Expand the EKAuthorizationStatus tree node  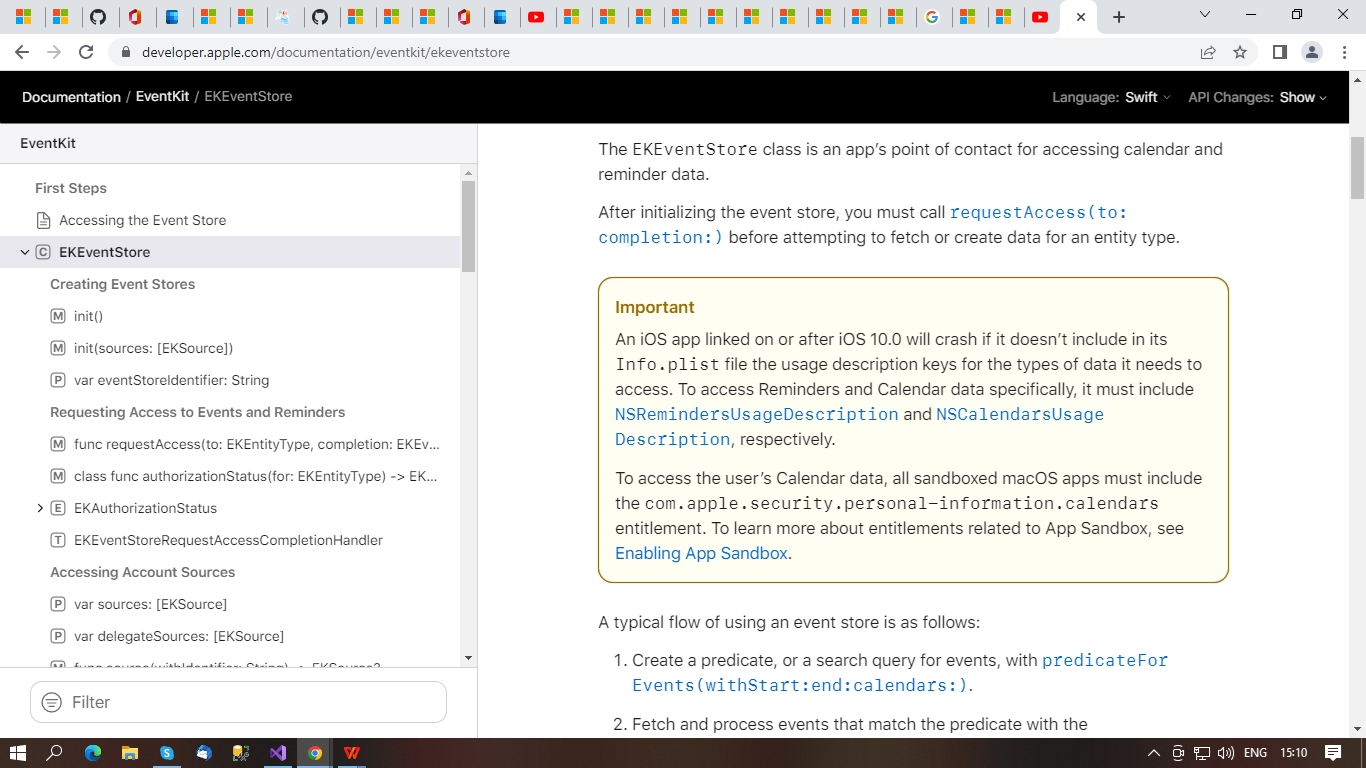tap(40, 508)
